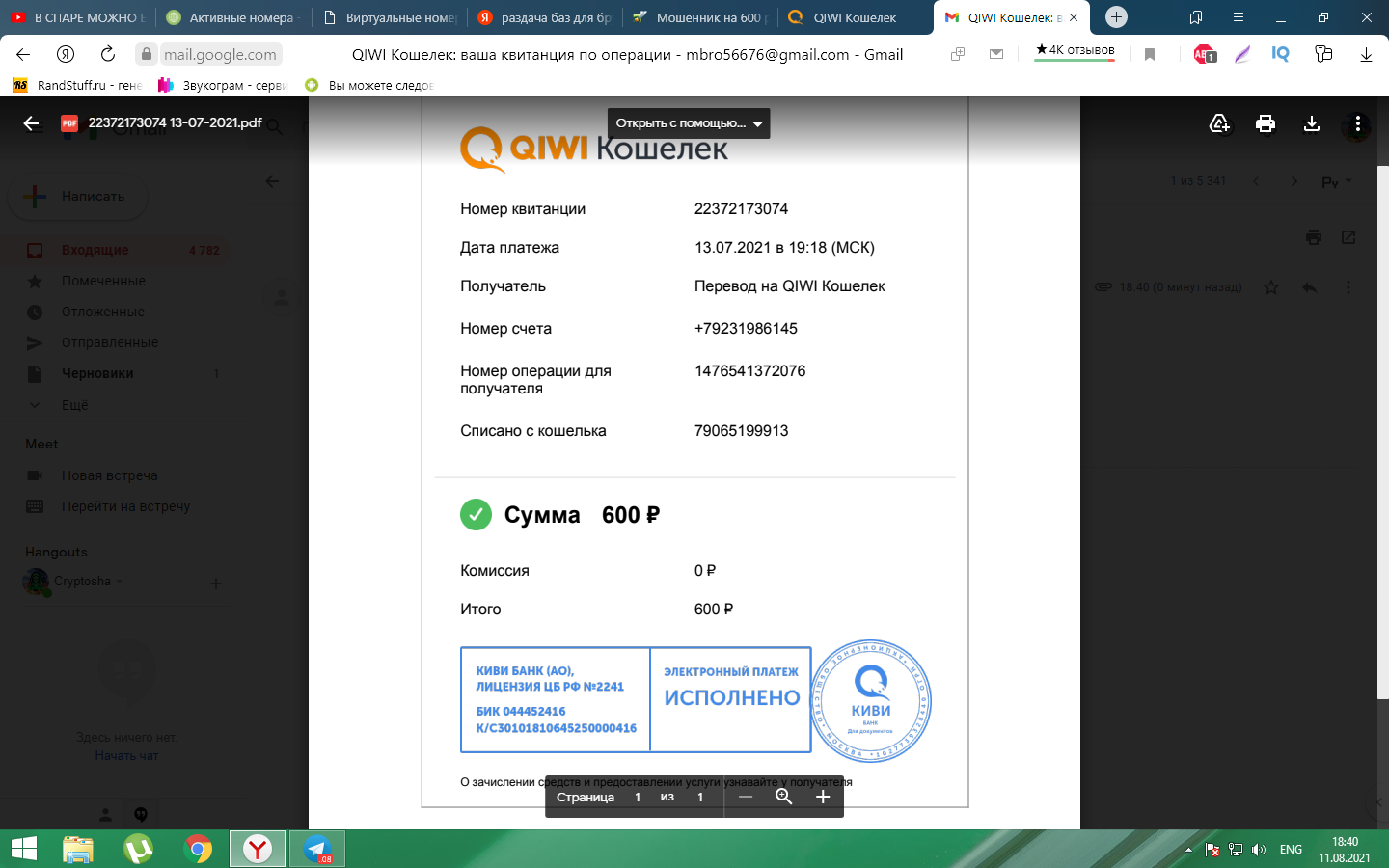
Task: Download the PDF file
Action: 1312,123
